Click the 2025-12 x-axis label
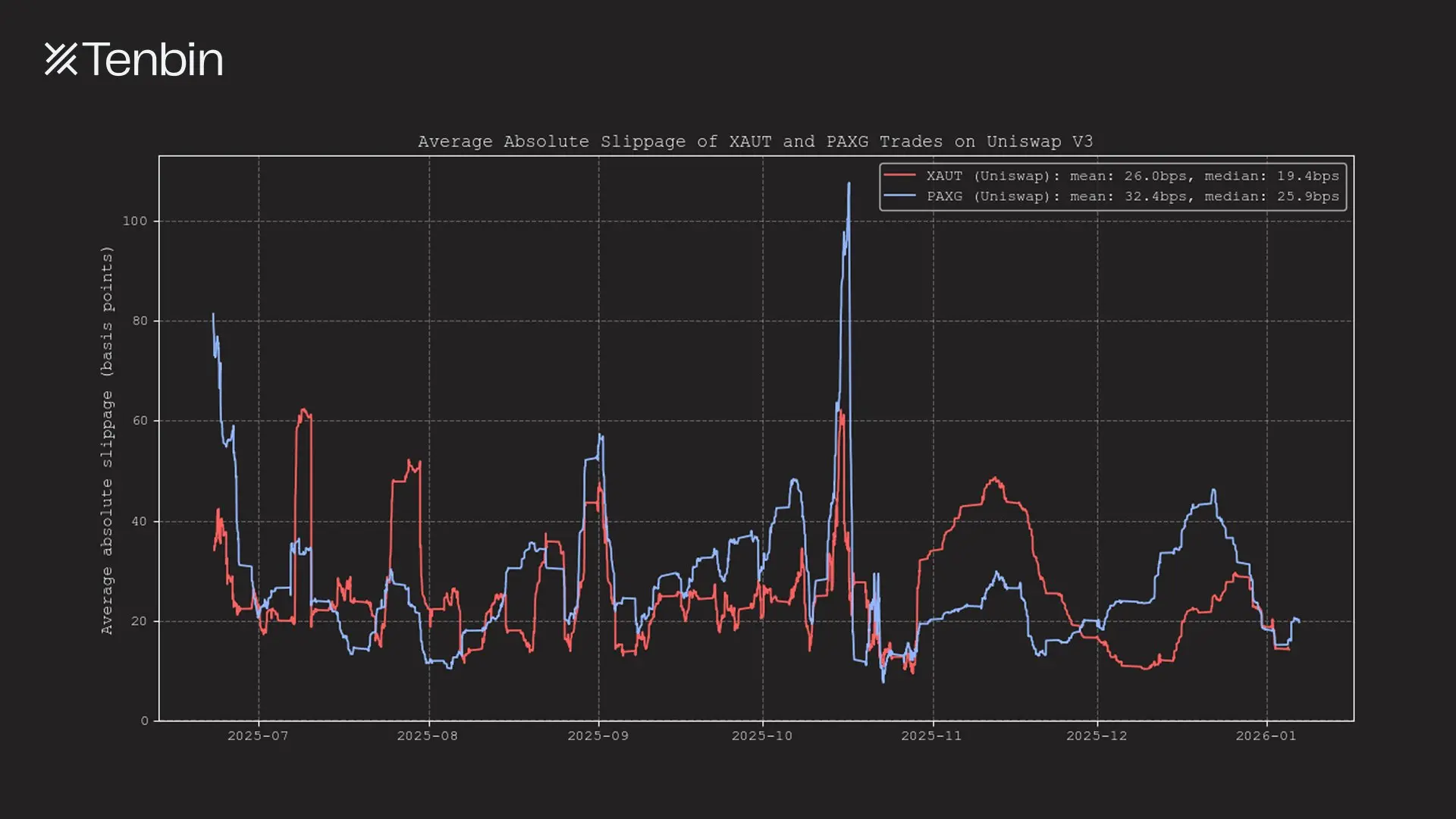 click(x=1097, y=736)
